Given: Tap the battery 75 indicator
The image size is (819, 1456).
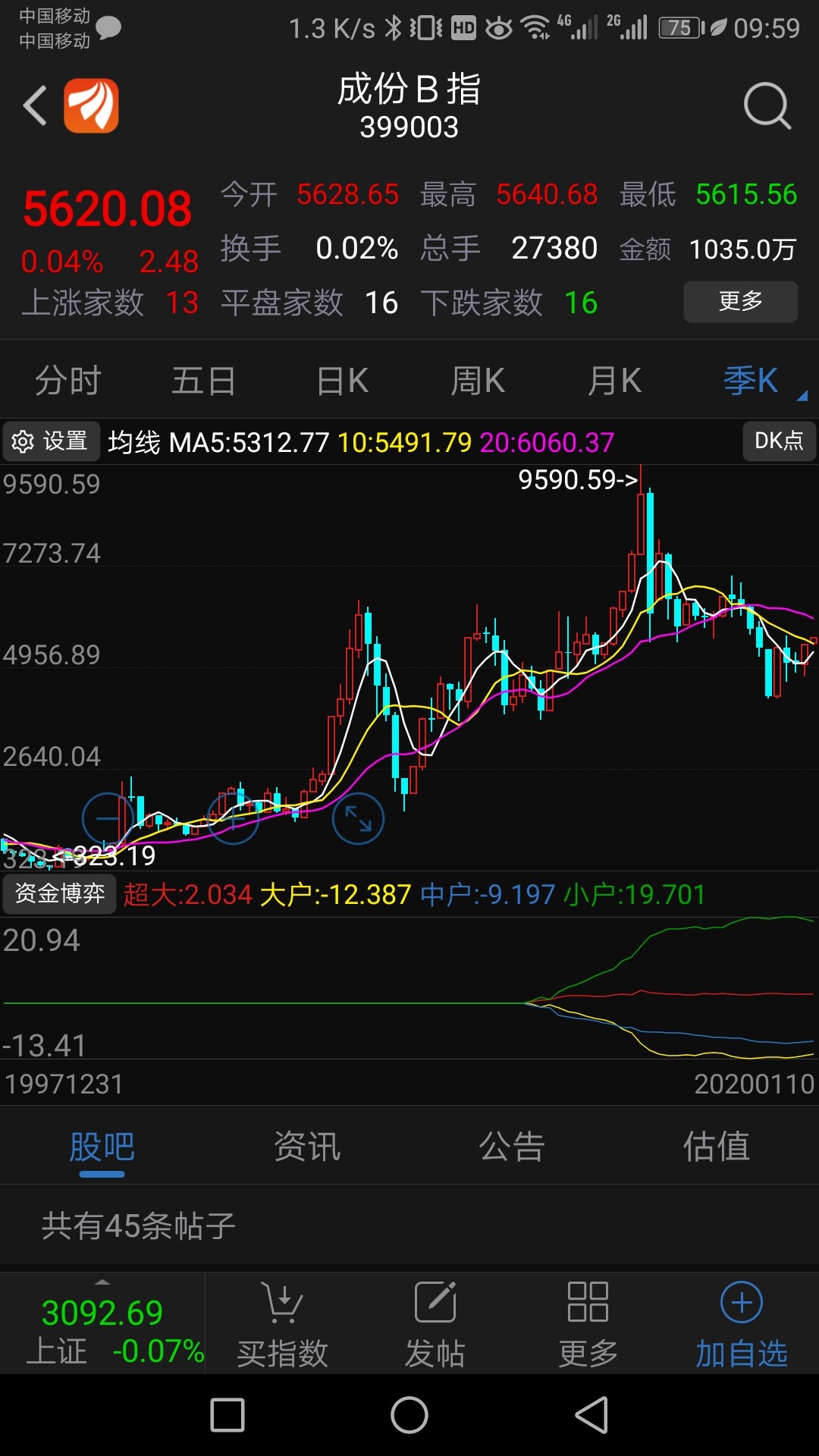Looking at the screenshot, I should [682, 28].
